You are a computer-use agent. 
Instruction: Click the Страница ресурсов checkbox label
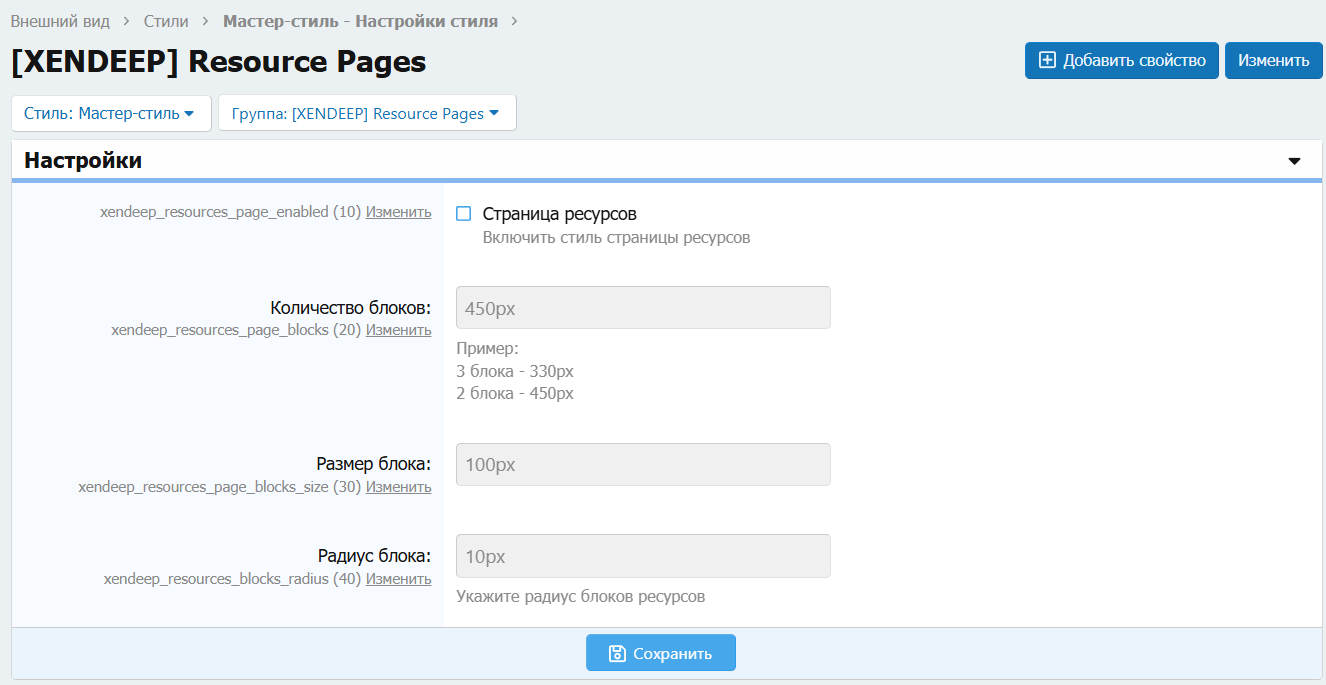click(559, 214)
